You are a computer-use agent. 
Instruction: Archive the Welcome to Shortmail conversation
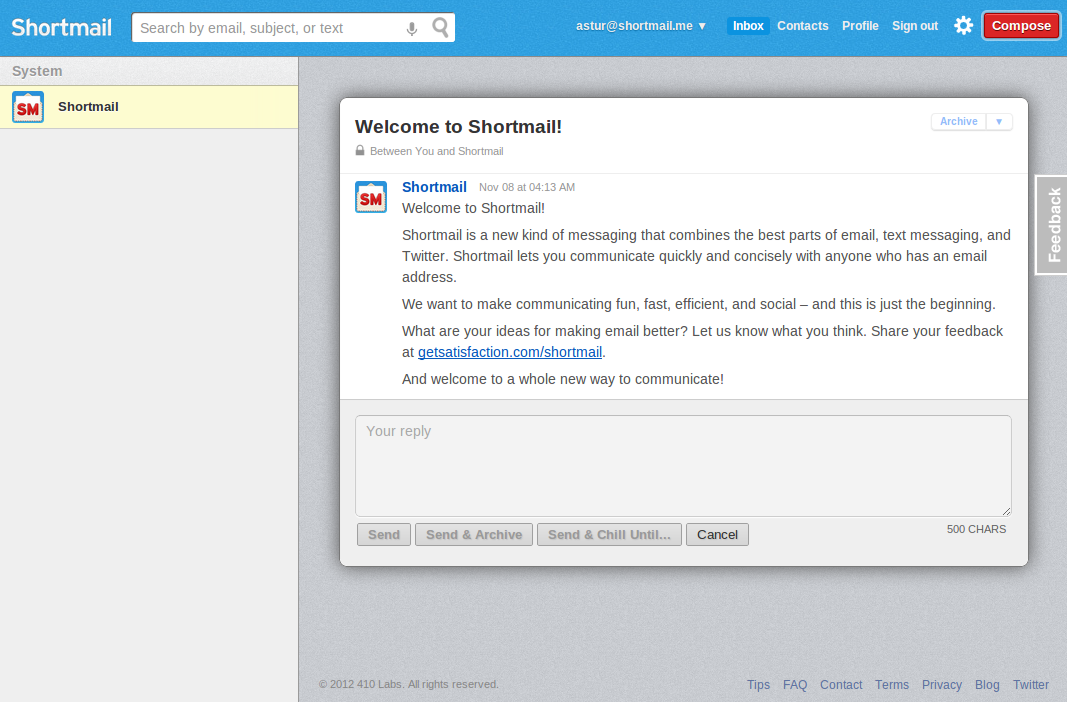pyautogui.click(x=958, y=122)
